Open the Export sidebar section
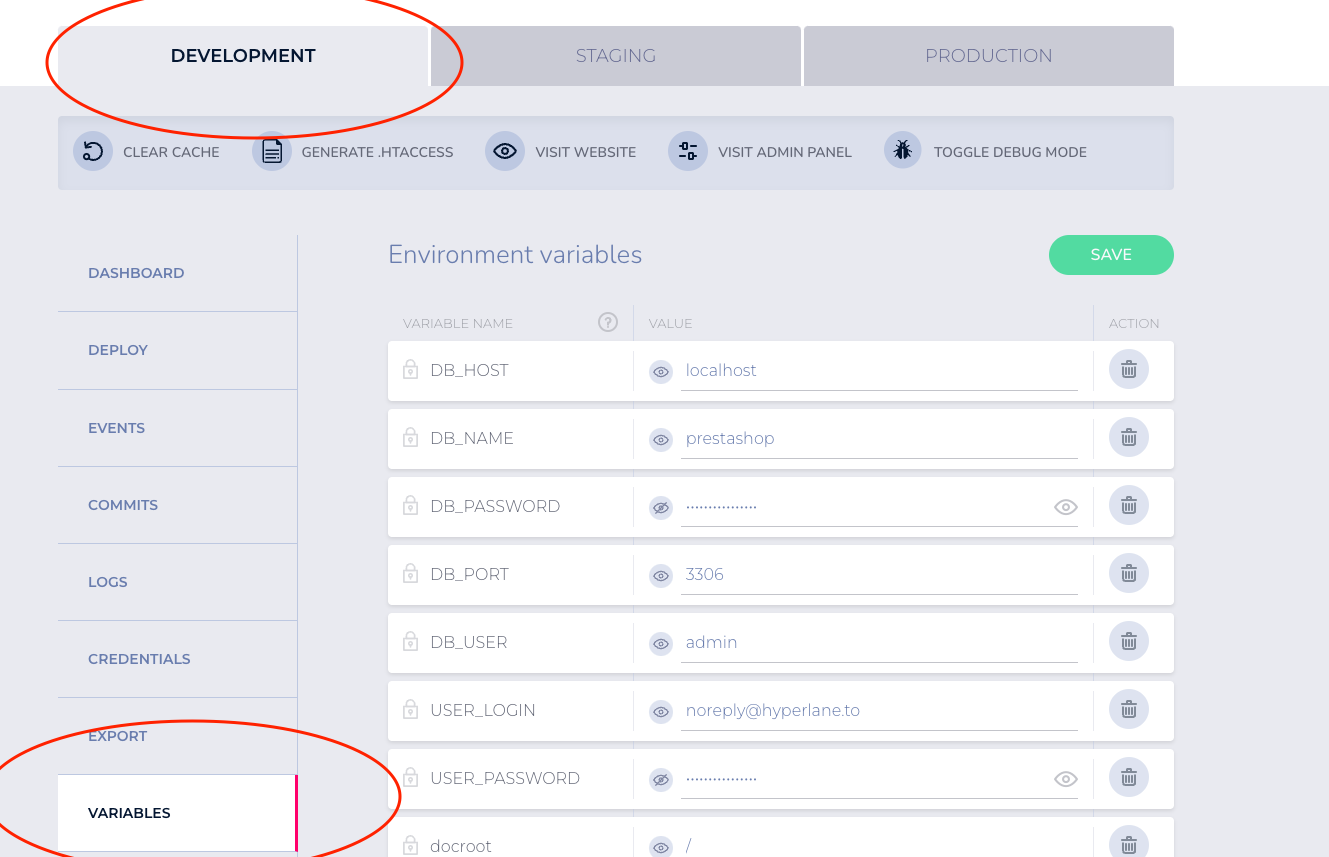 (x=177, y=736)
